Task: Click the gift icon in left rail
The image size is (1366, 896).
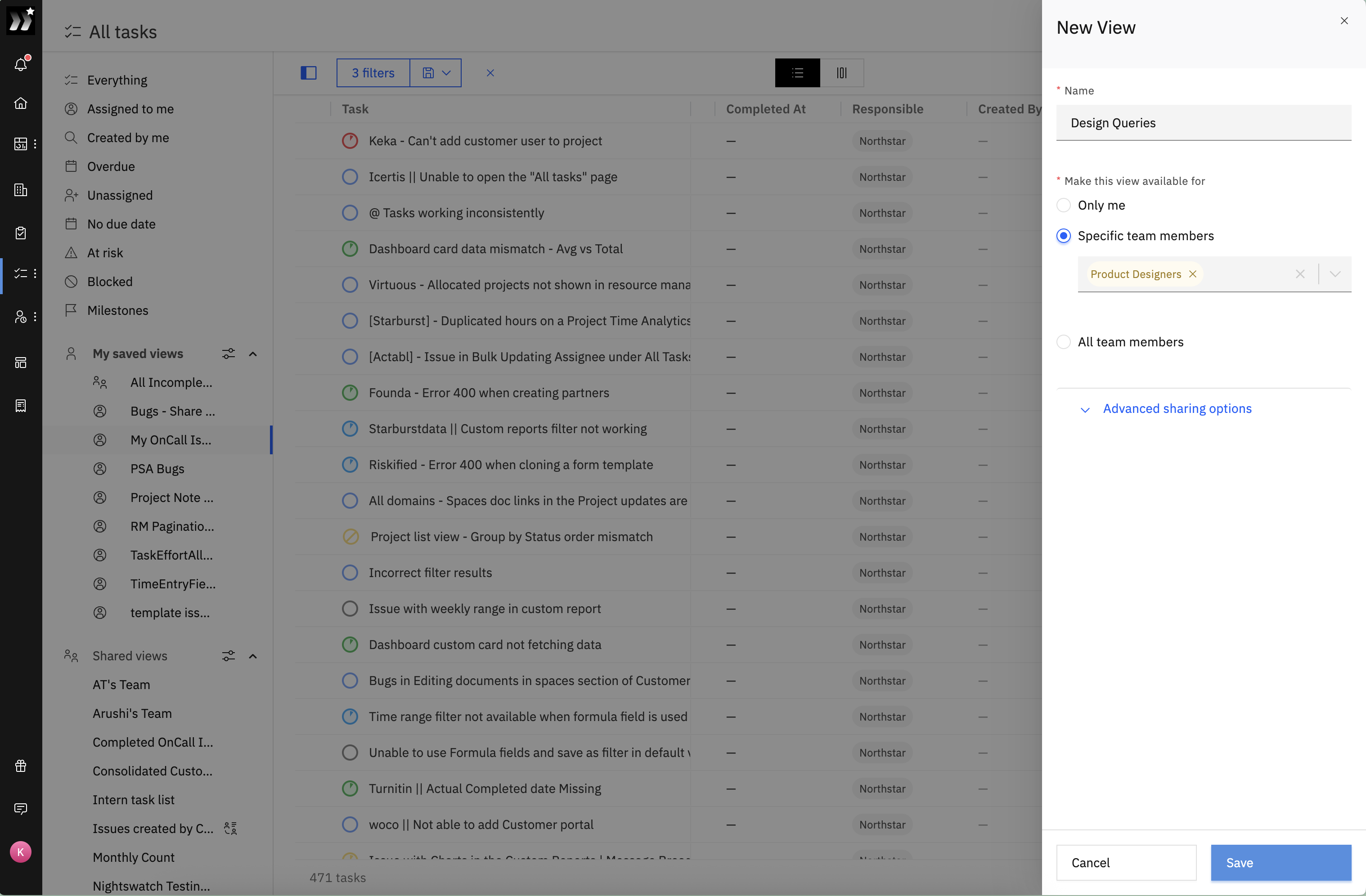Action: [21, 766]
